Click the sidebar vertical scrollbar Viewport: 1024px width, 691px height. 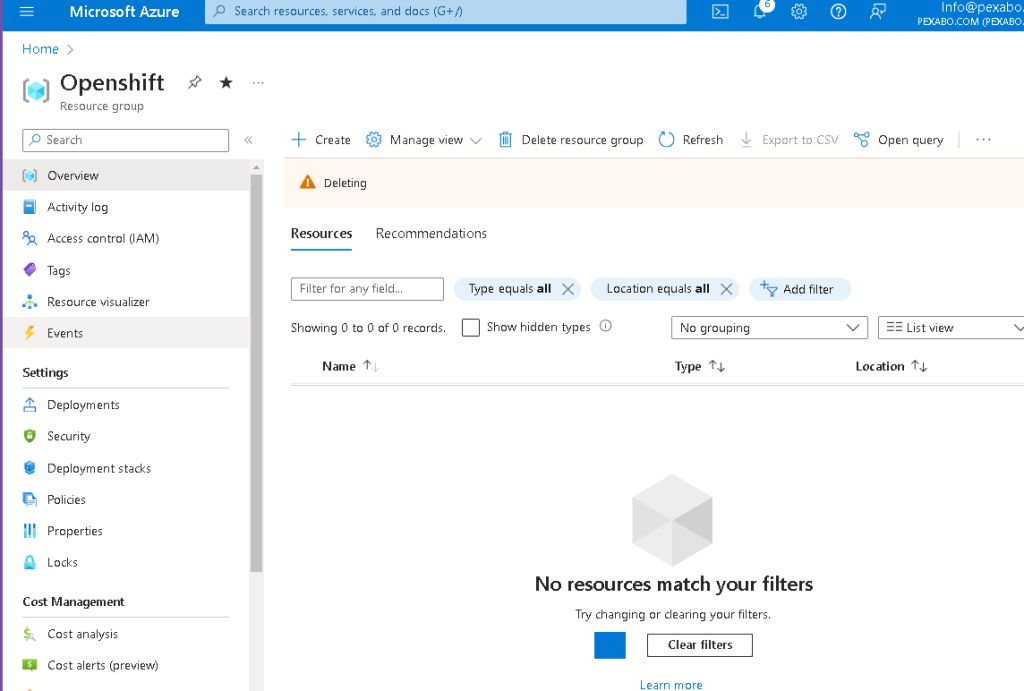(256, 372)
